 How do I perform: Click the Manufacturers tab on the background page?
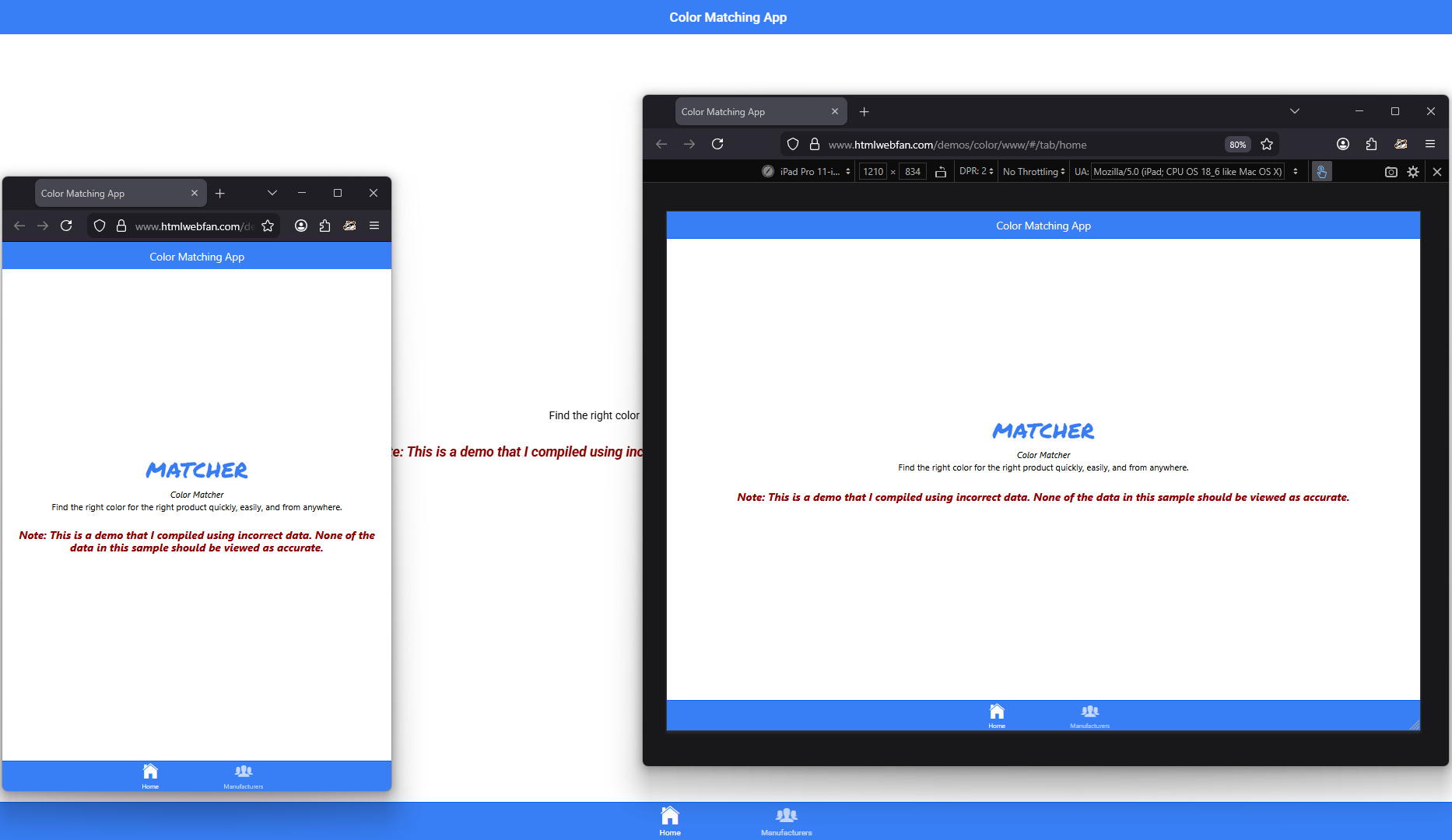point(786,821)
